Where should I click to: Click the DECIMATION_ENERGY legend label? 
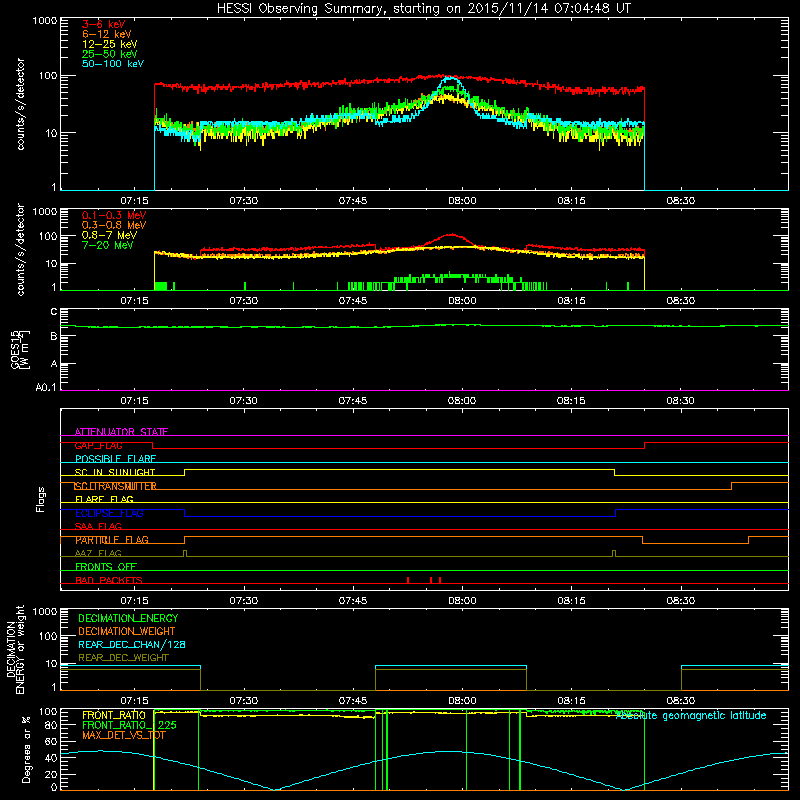128,618
